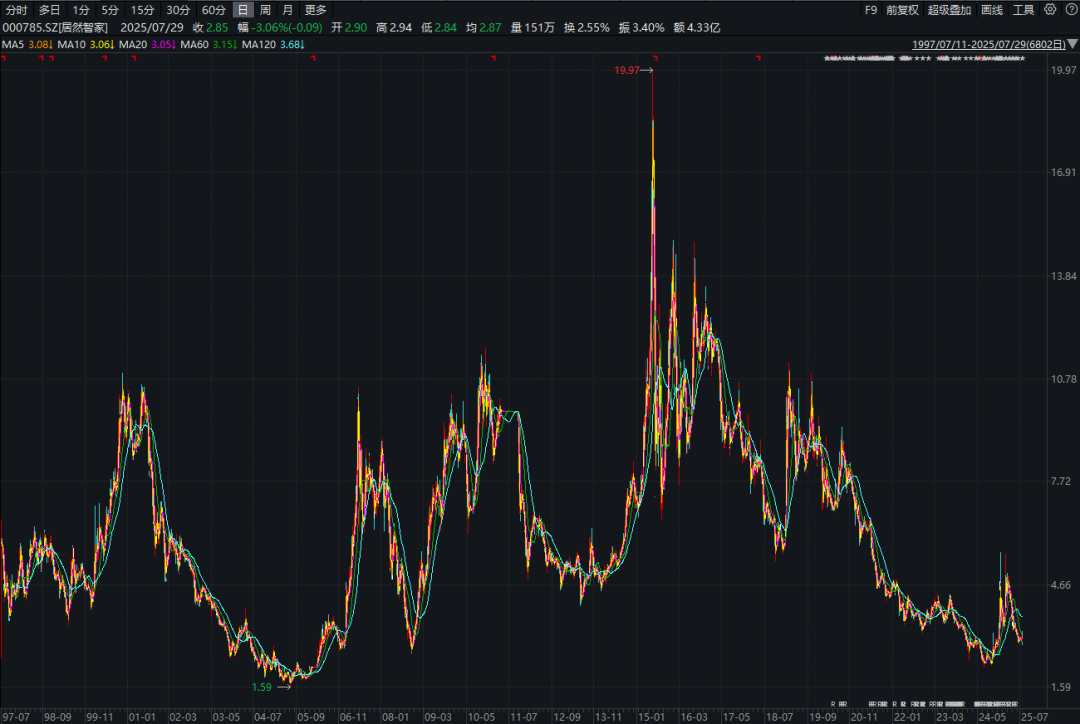The image size is (1080, 724).
Task: Click the 7.72 price axis label
Action: point(1061,481)
